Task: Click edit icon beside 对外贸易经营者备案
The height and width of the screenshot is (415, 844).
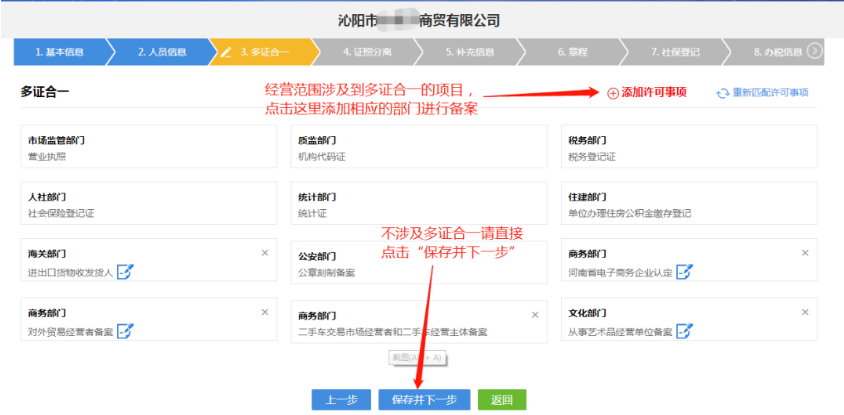Action: [125, 330]
